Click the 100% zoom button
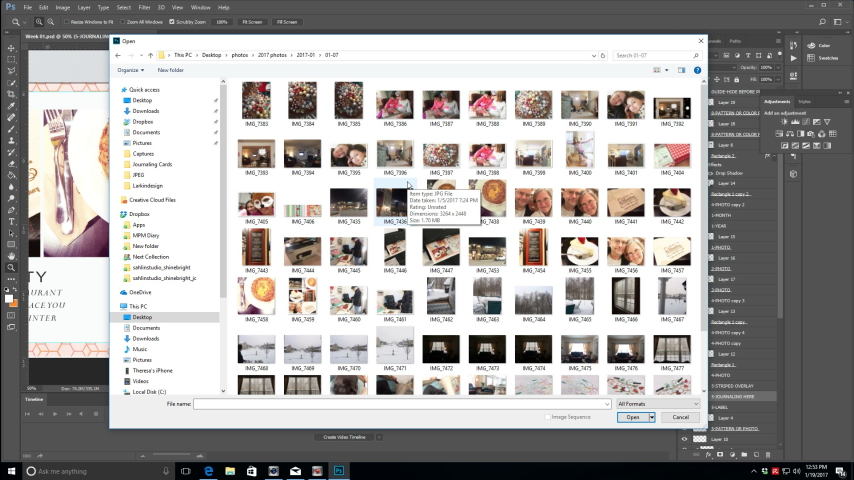This screenshot has width=854, height=480. (222, 22)
